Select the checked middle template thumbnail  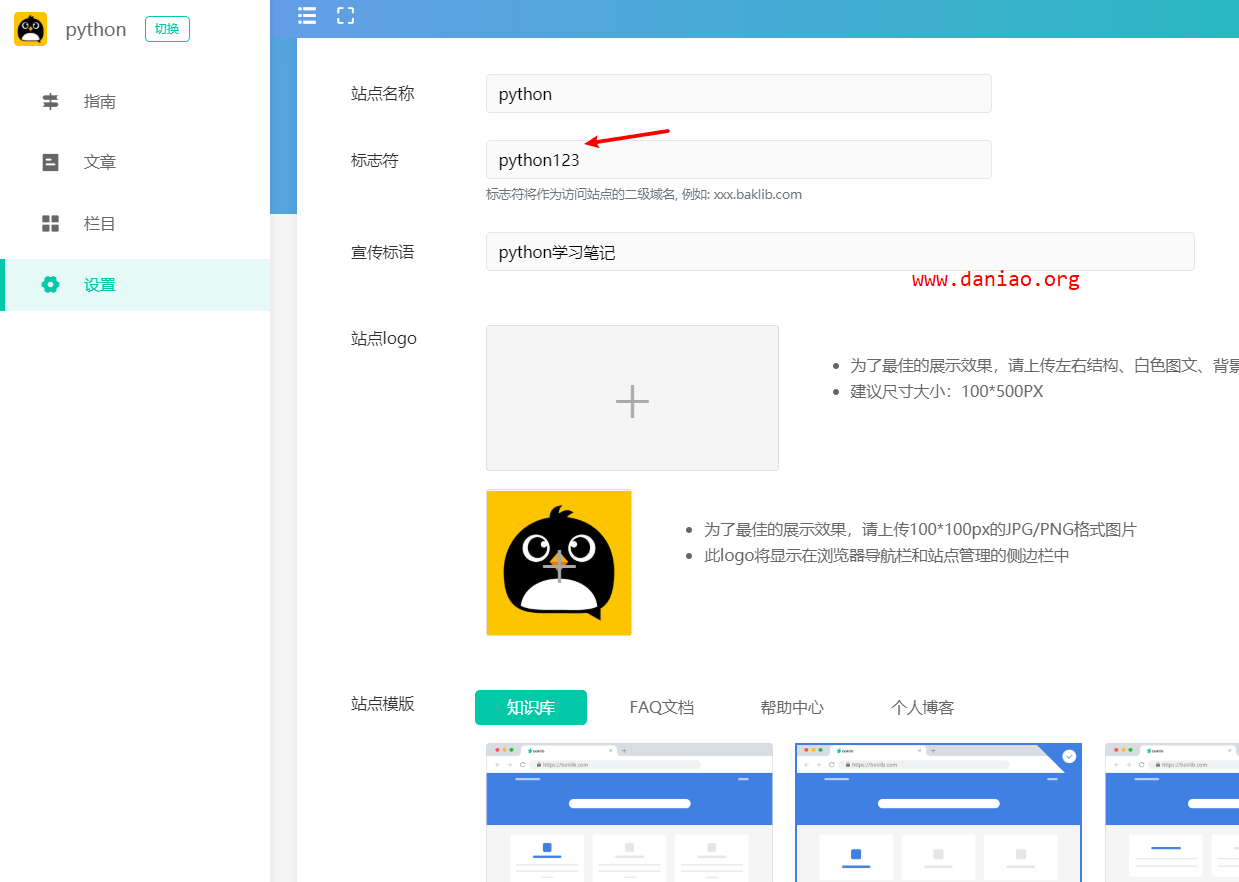point(938,812)
